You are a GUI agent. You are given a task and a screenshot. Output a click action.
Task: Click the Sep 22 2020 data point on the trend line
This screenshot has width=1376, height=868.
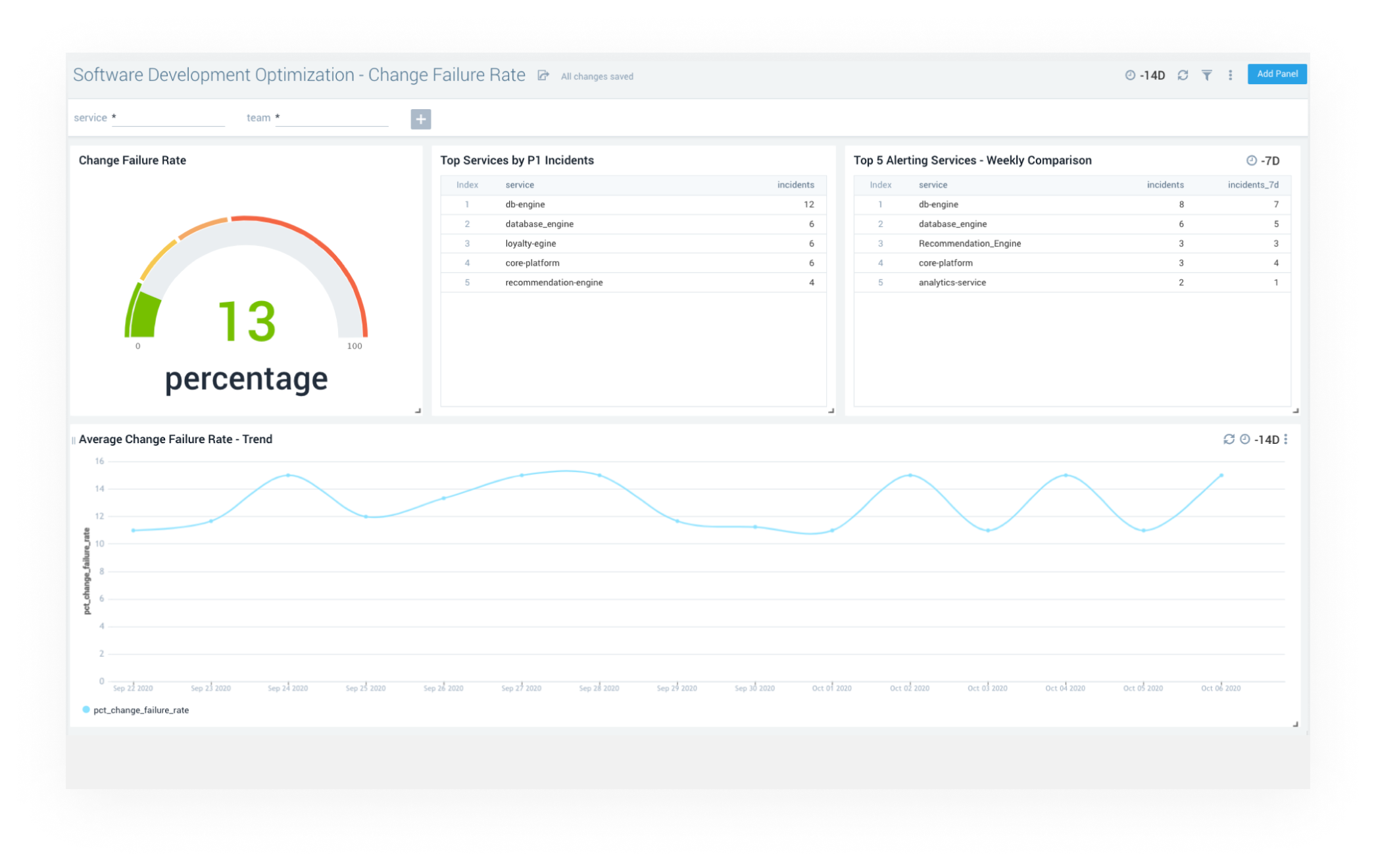(133, 531)
